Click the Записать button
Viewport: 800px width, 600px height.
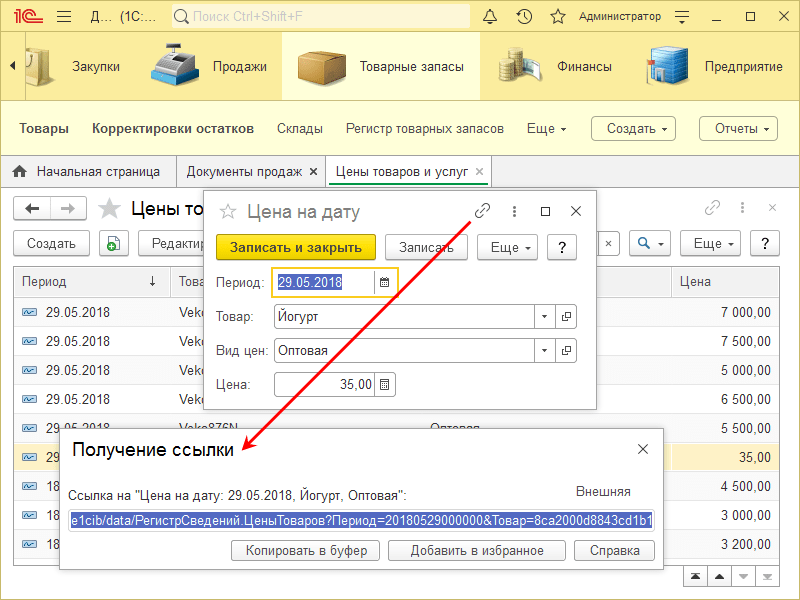coord(426,247)
